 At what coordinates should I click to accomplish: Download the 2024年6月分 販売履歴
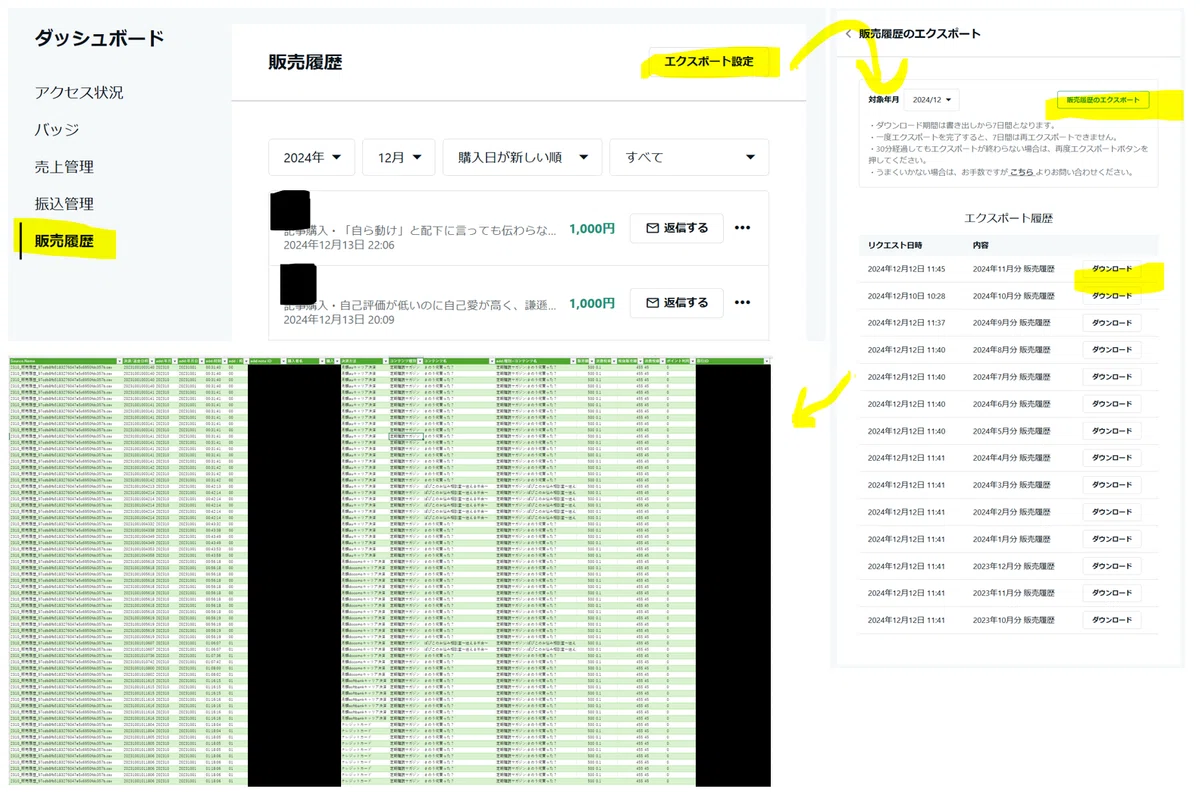point(1112,404)
